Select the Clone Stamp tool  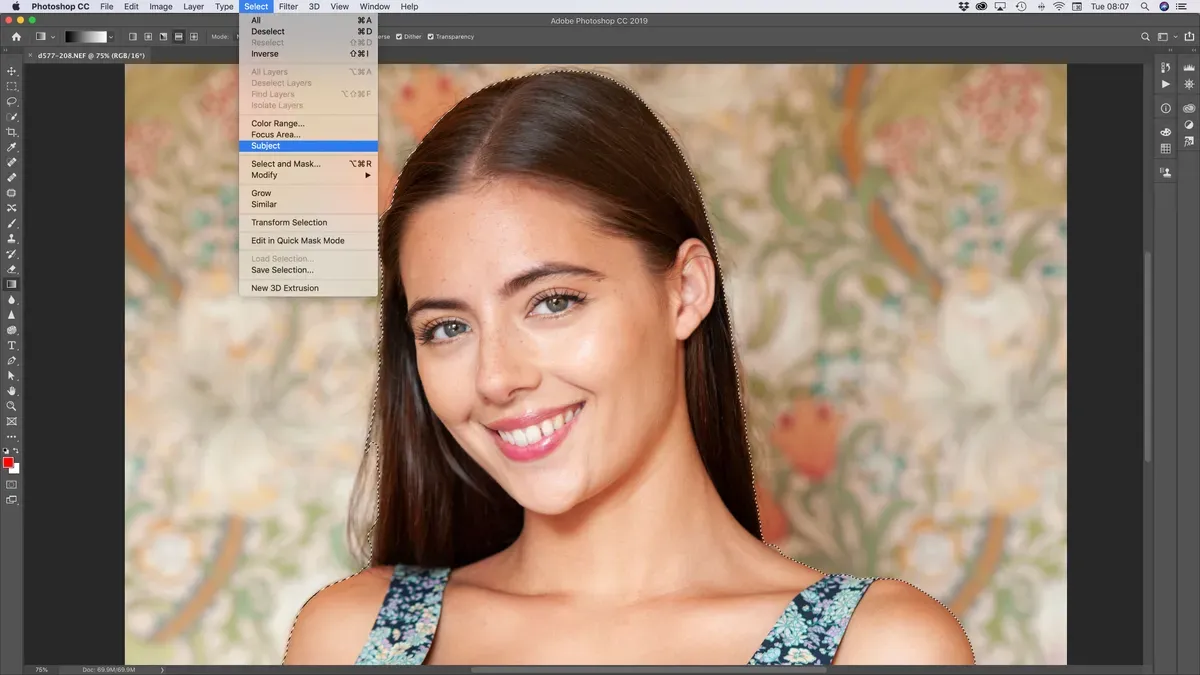[x=12, y=238]
